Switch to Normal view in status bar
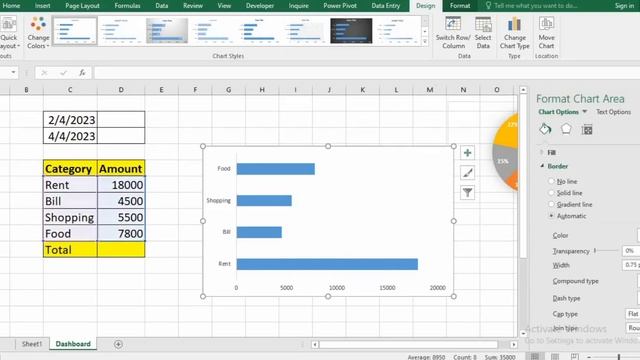This screenshot has height=360, width=640. [x=535, y=357]
